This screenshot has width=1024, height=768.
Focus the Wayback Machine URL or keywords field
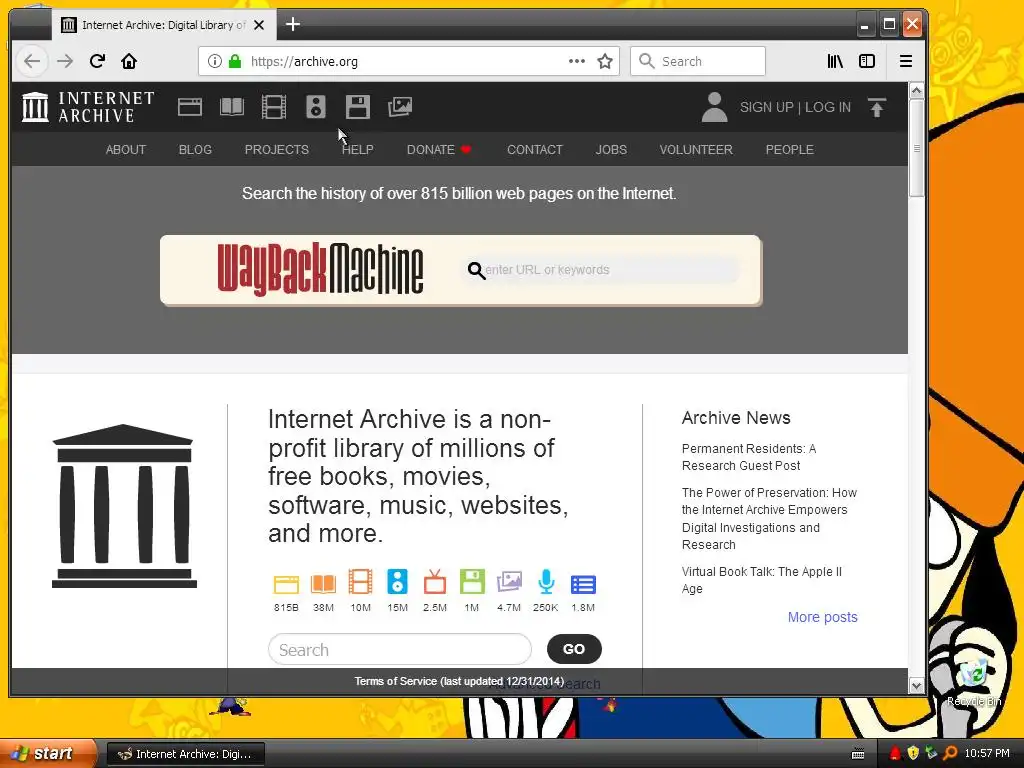tap(603, 270)
